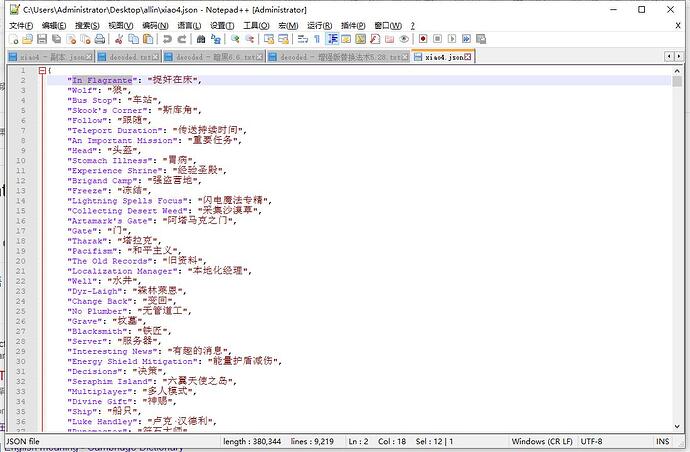Click the scrollbar down arrow in the editor
This screenshot has height=452, width=690.
[x=677, y=426]
